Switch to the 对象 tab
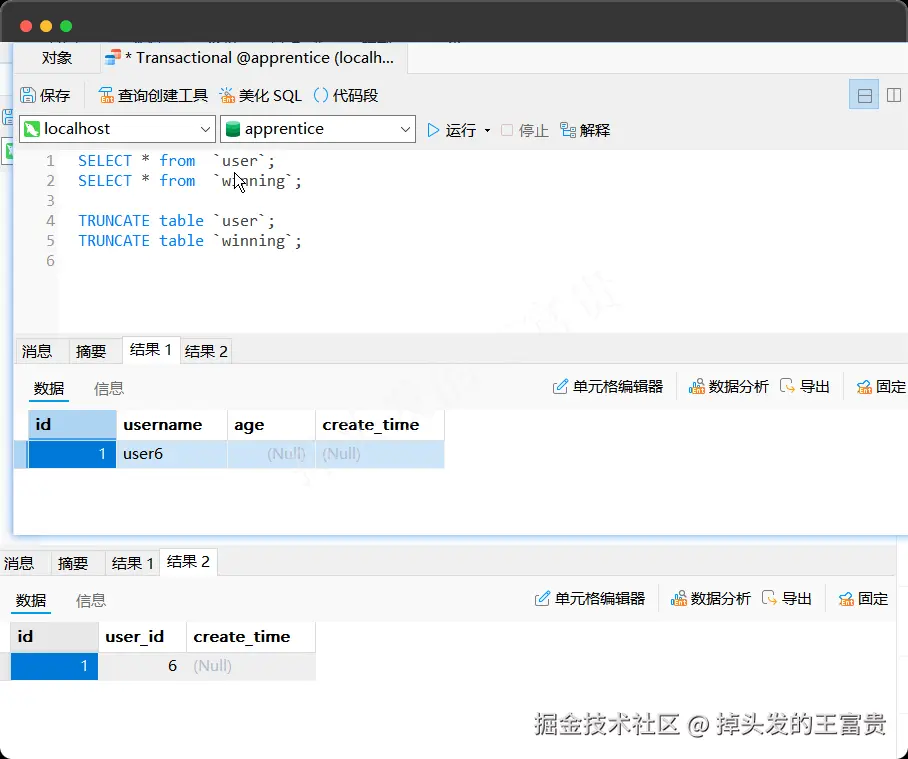 click(x=57, y=58)
